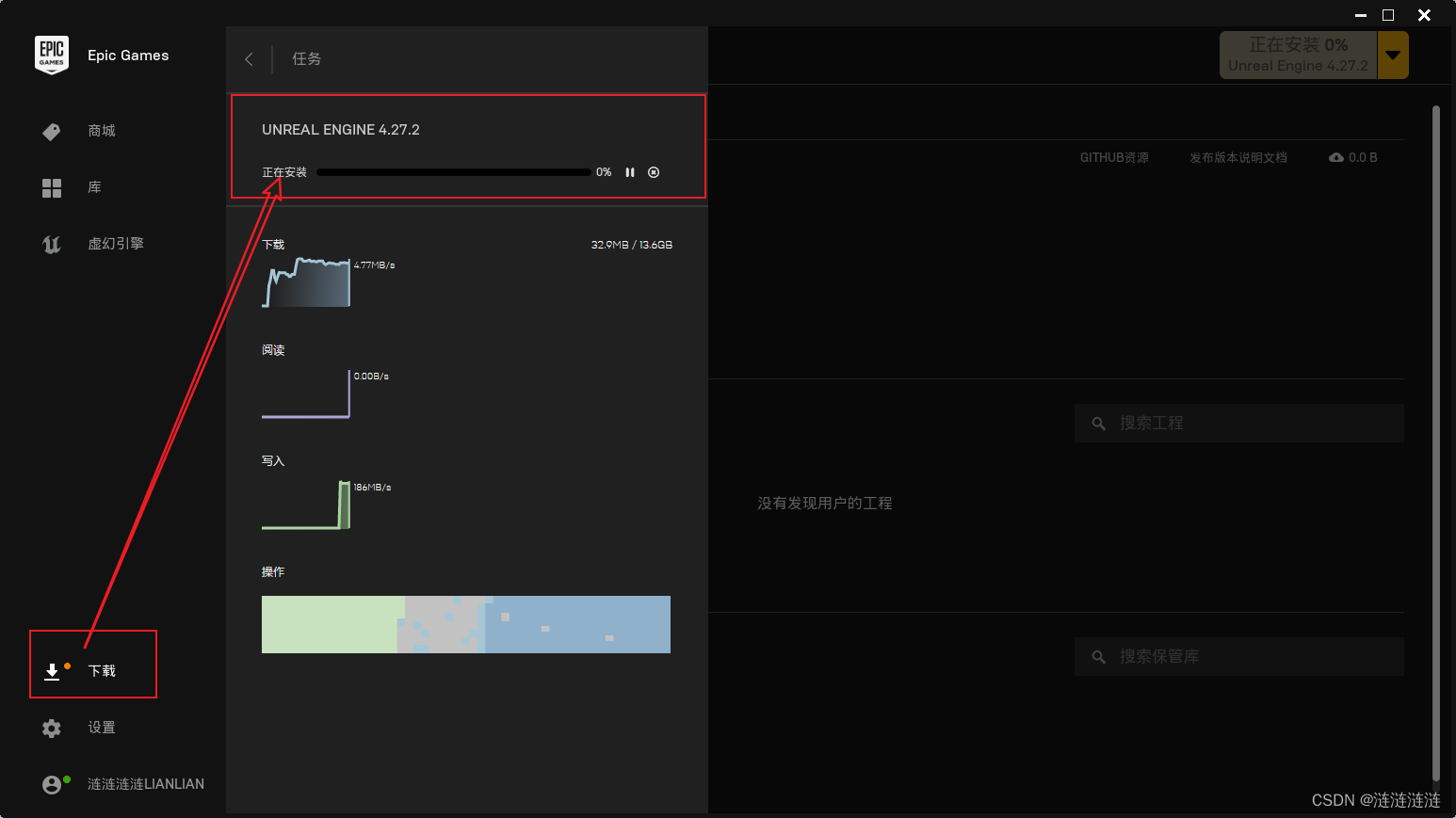The image size is (1456, 818).
Task: Click the 没有发现用户的工程 message
Action: click(x=825, y=504)
